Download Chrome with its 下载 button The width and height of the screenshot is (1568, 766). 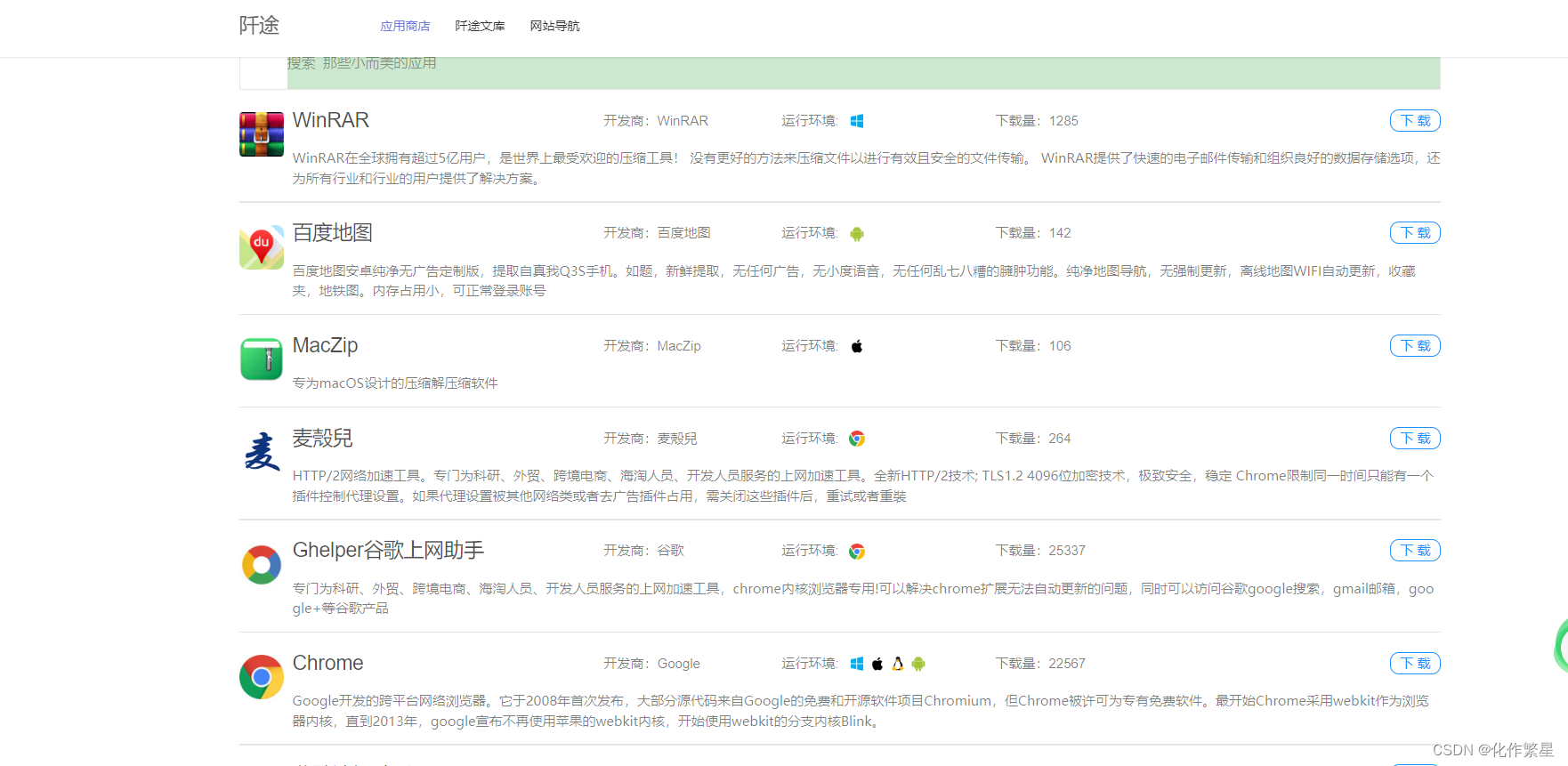pyautogui.click(x=1415, y=663)
